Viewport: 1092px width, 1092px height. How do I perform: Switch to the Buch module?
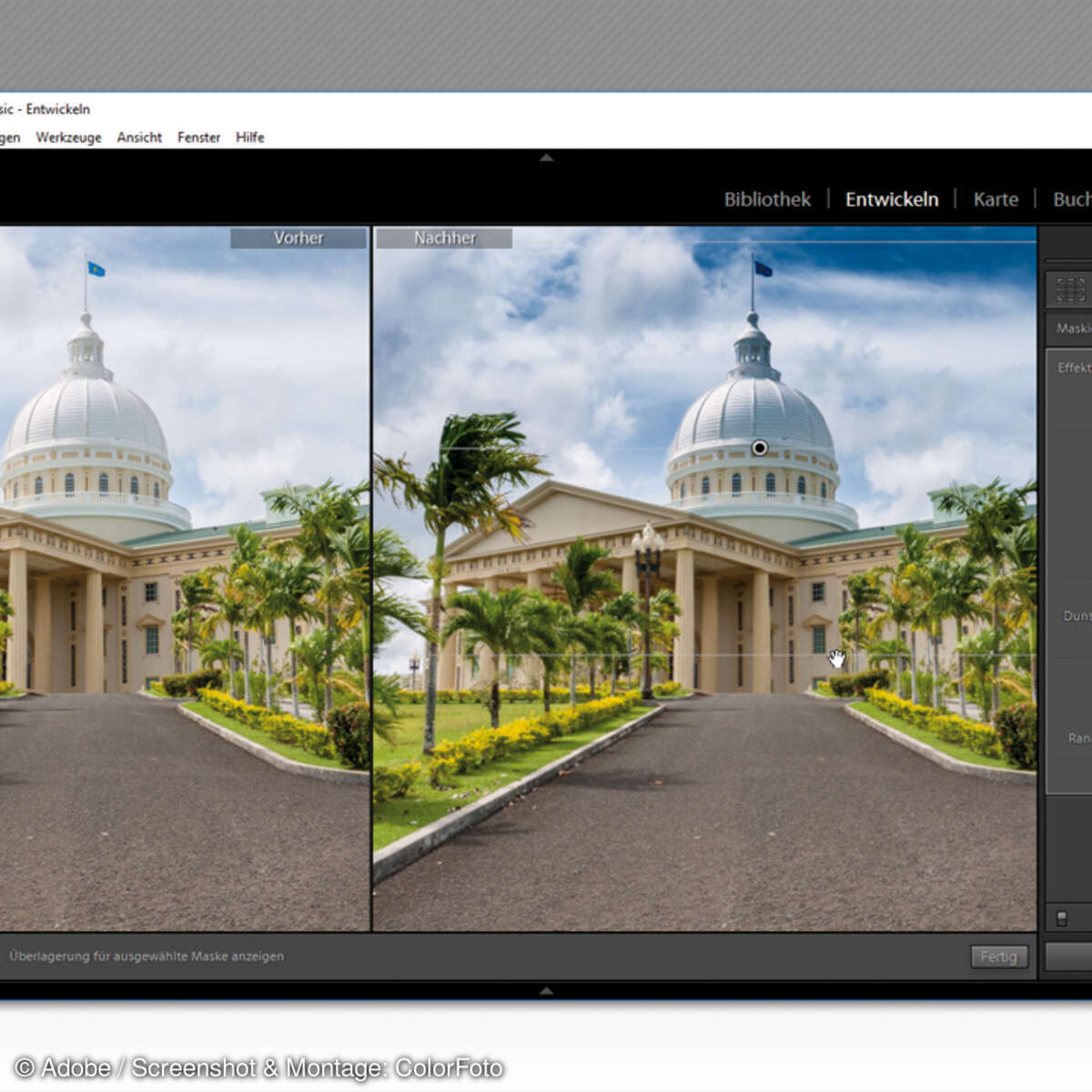[x=1073, y=198]
